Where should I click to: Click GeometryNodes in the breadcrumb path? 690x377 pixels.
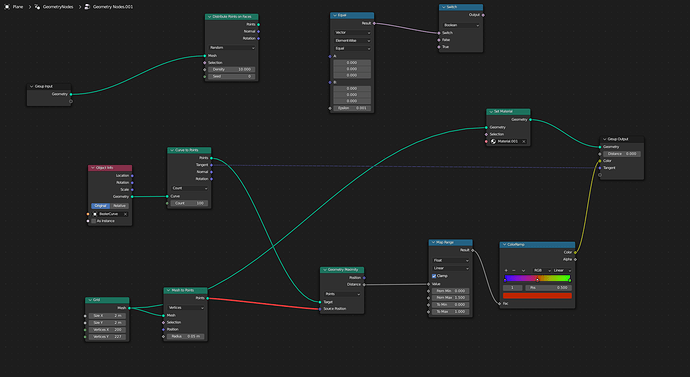58,7
